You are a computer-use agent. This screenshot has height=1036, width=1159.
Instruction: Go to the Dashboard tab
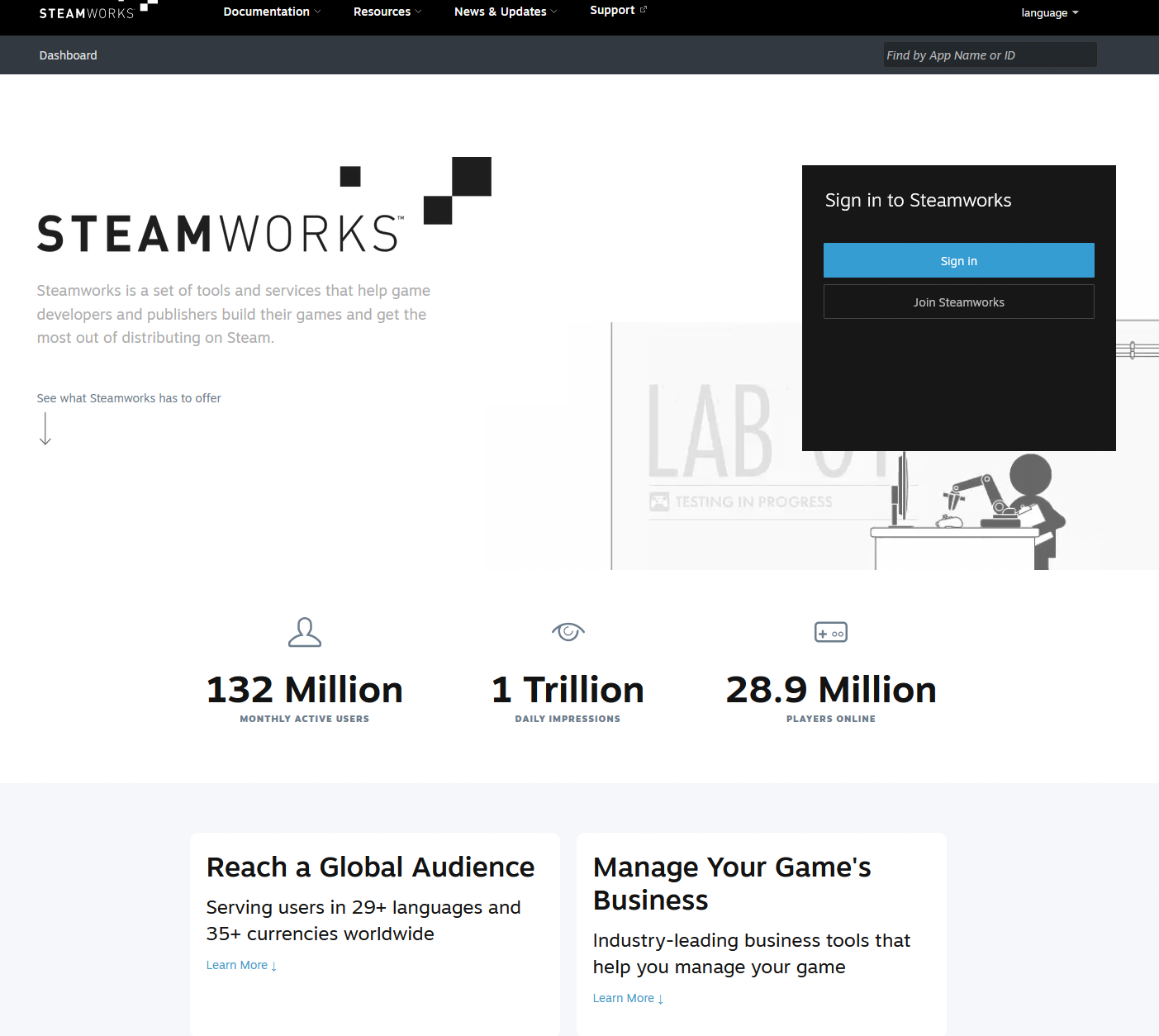pos(68,55)
